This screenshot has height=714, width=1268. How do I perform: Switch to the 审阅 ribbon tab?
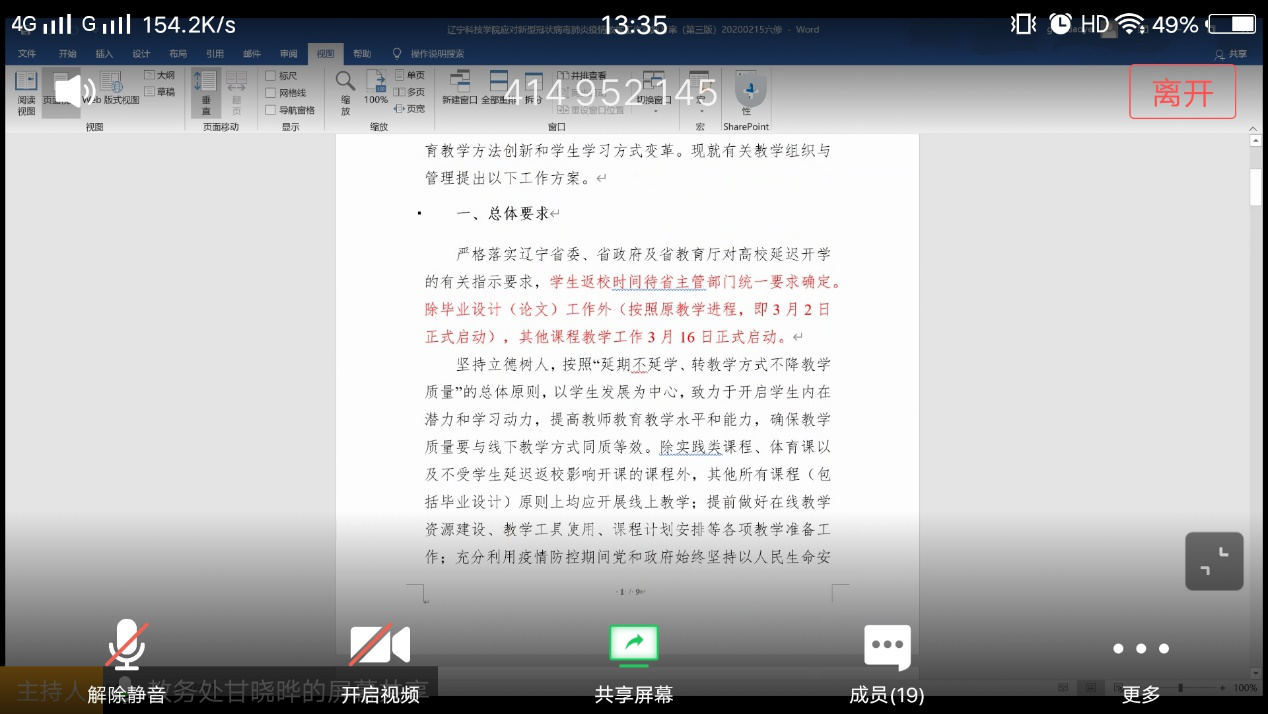(289, 54)
